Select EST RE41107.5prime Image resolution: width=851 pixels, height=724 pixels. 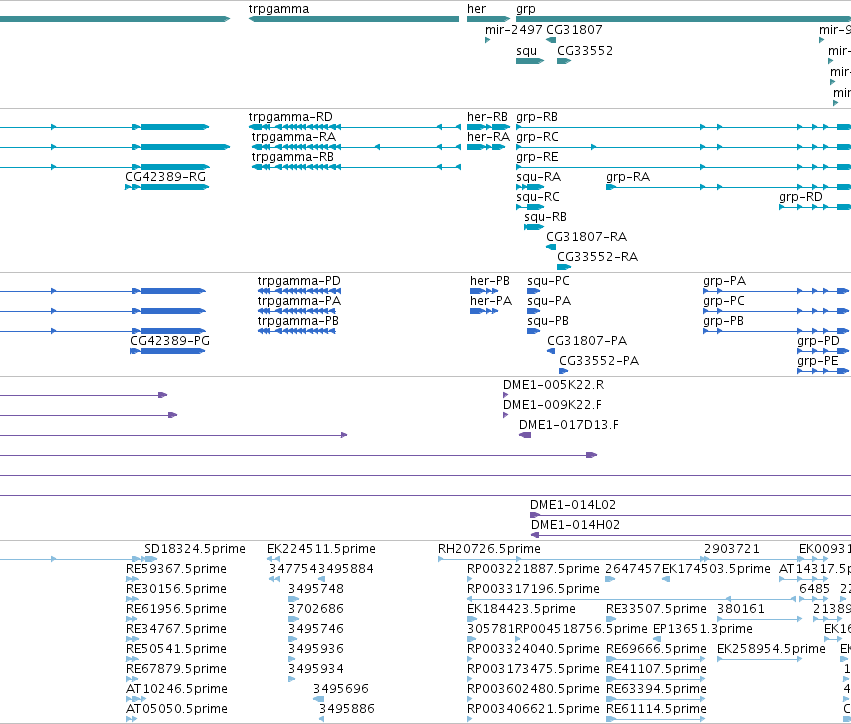point(657,669)
